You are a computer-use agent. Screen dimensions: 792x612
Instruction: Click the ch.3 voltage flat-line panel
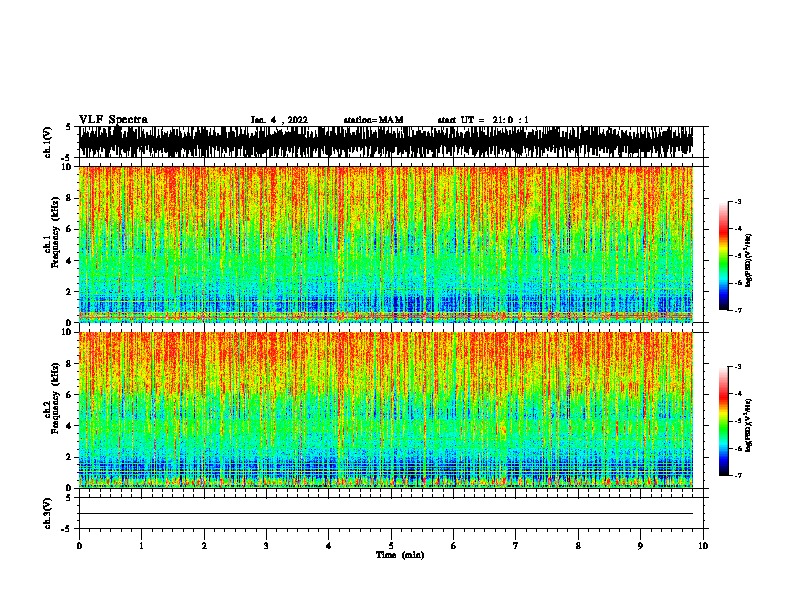click(390, 513)
